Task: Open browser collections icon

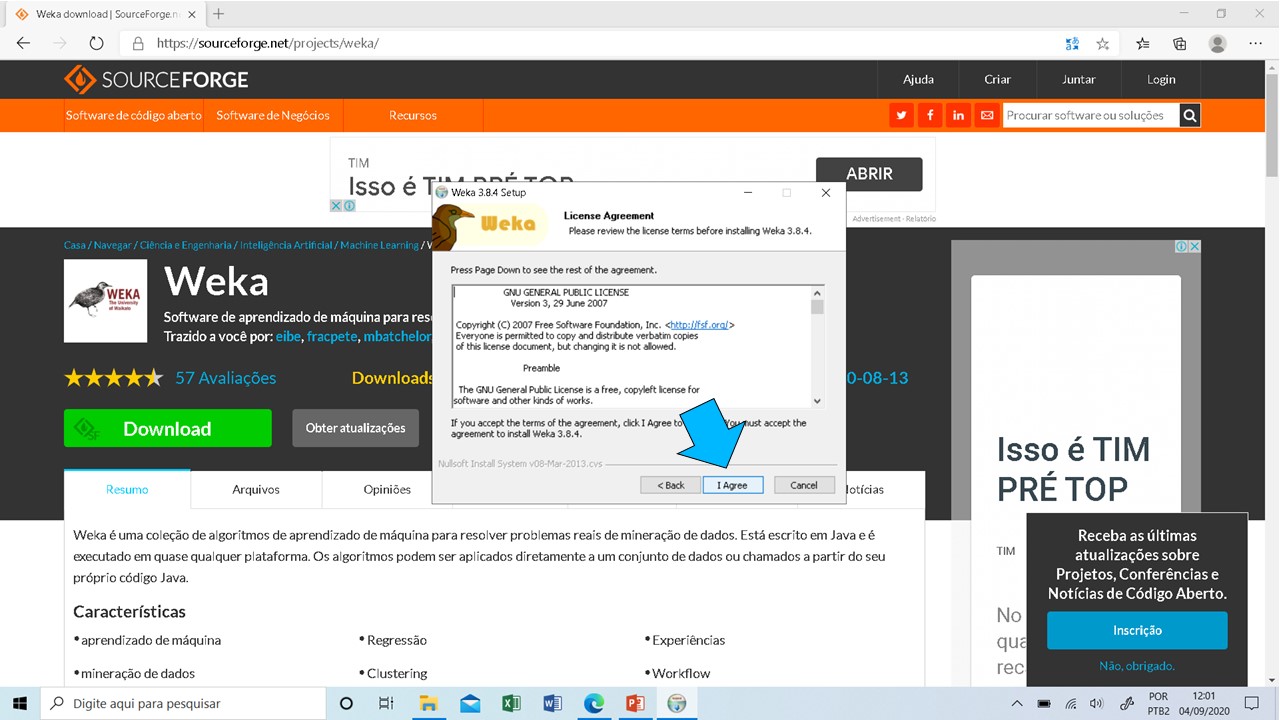Action: (1180, 43)
